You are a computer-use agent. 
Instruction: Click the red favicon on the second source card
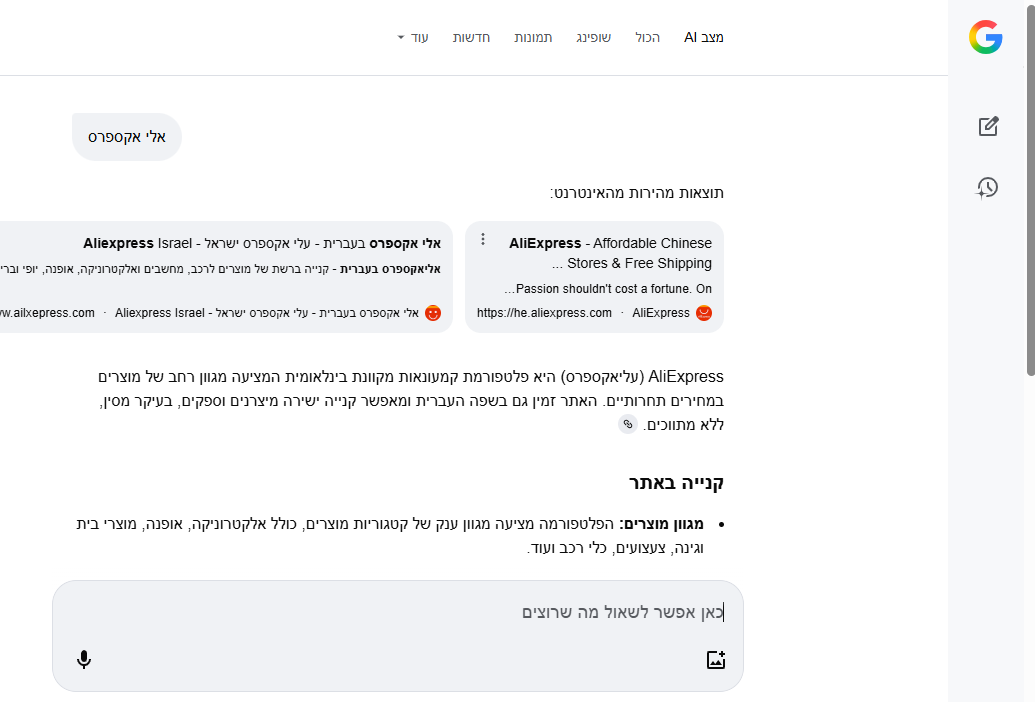click(432, 313)
